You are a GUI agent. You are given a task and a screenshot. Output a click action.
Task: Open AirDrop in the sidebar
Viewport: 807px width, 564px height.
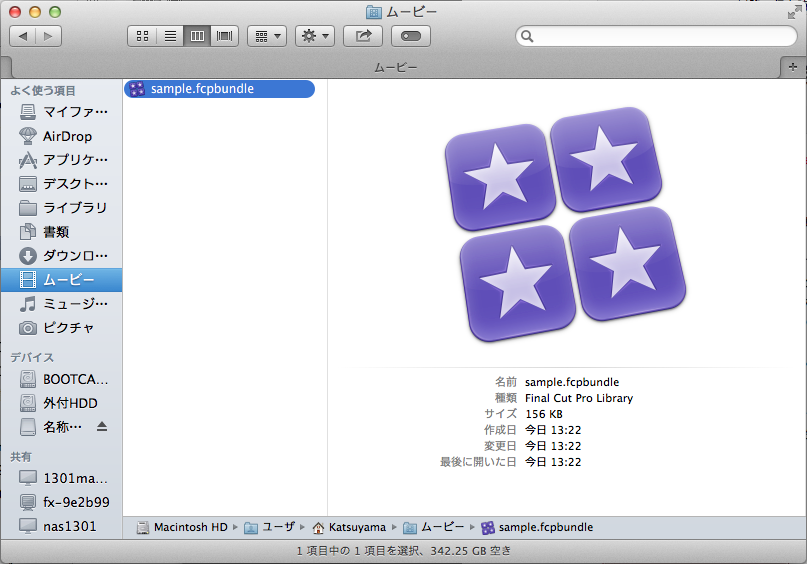[66, 136]
